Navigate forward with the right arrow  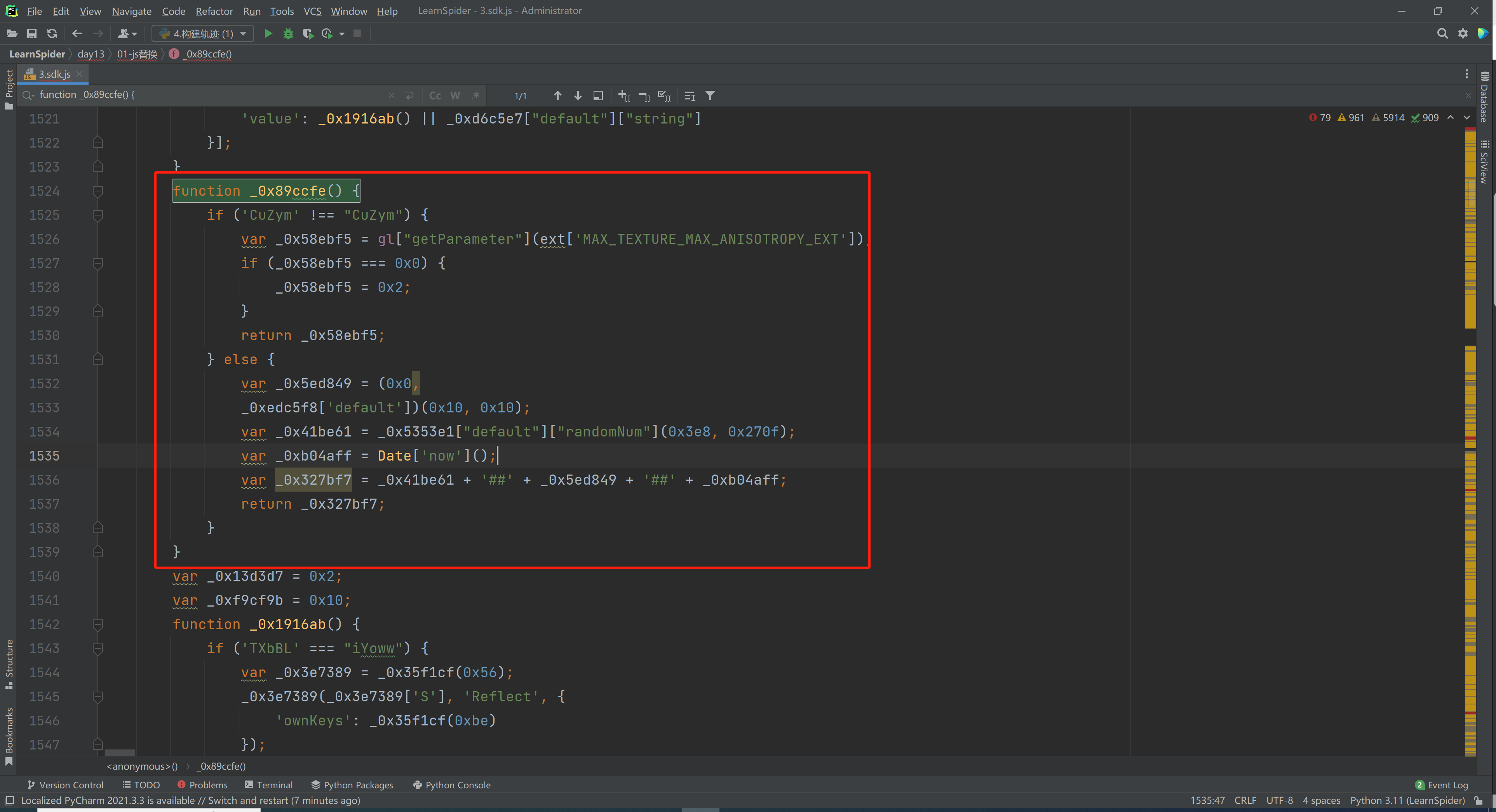[x=98, y=34]
